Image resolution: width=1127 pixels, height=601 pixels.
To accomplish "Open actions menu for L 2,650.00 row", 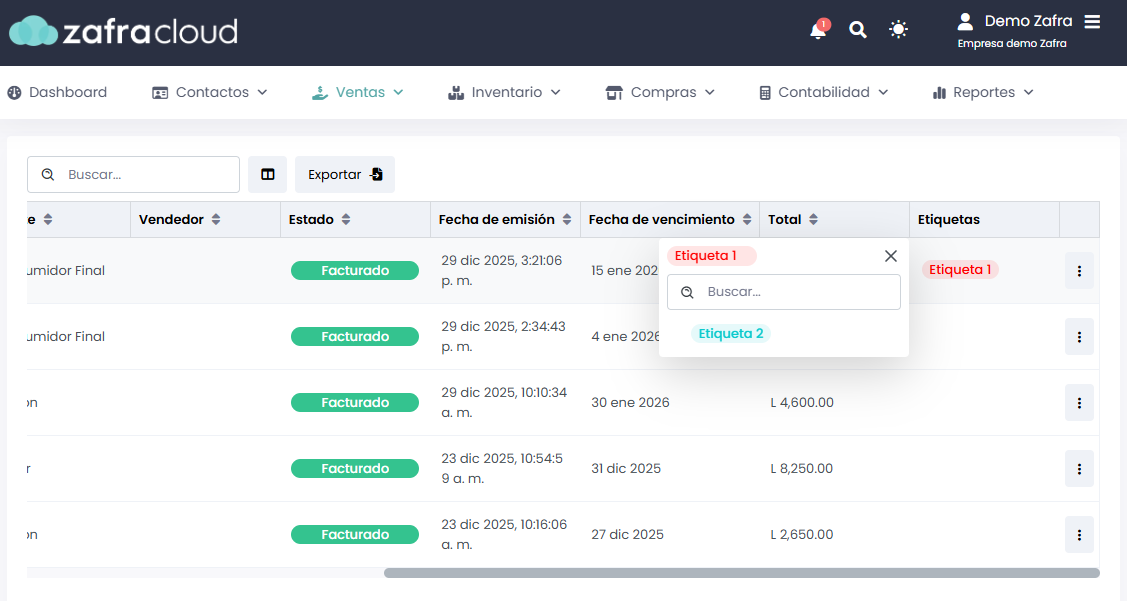I will click(1079, 535).
